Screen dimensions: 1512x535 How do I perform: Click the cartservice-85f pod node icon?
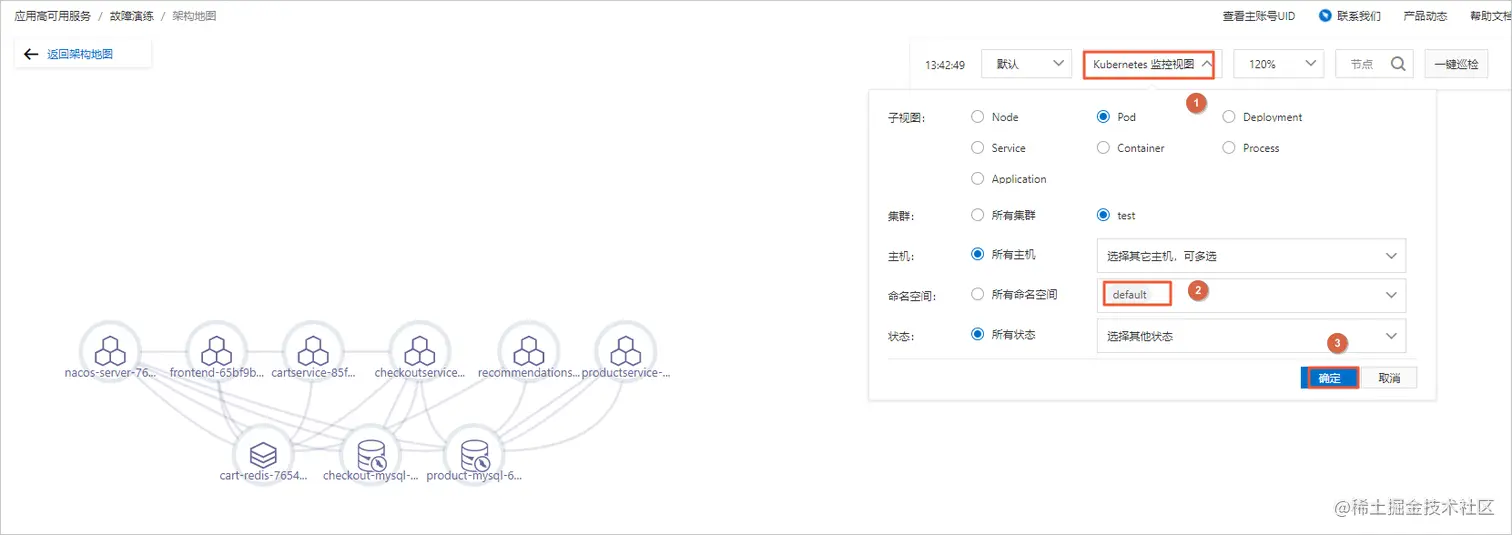(x=314, y=351)
